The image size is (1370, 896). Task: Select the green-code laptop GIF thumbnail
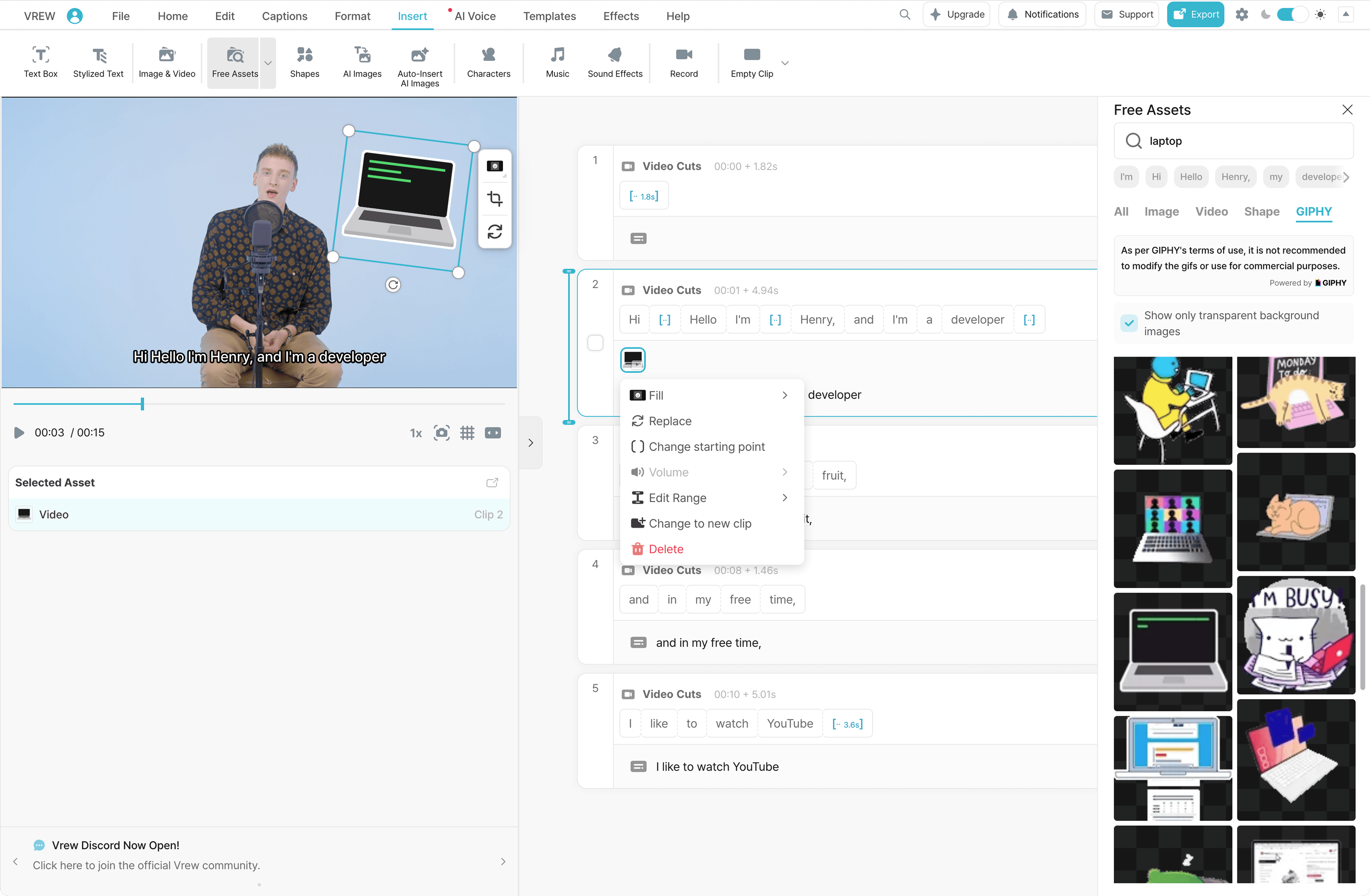tap(1173, 651)
